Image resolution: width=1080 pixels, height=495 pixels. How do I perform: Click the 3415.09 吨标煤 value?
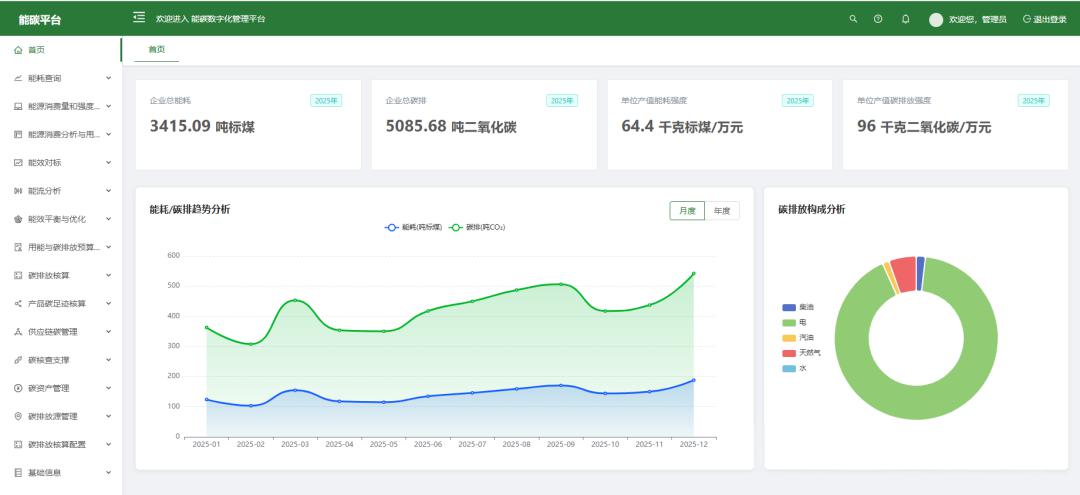pyautogui.click(x=202, y=127)
